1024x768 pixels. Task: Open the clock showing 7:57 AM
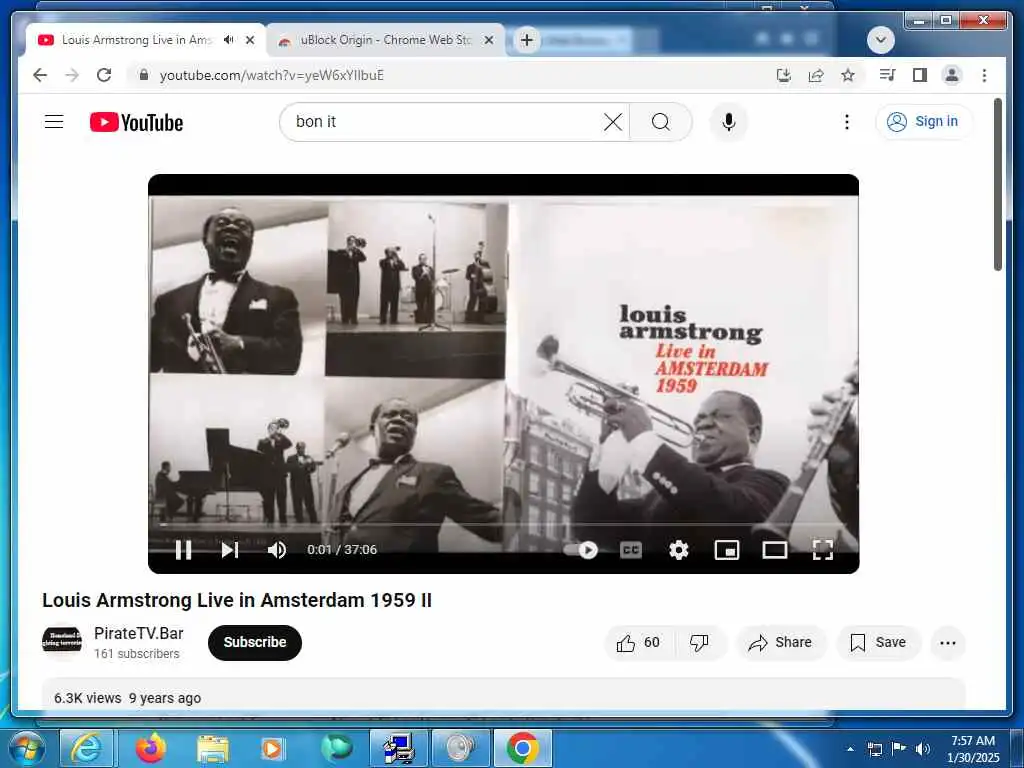pos(973,749)
